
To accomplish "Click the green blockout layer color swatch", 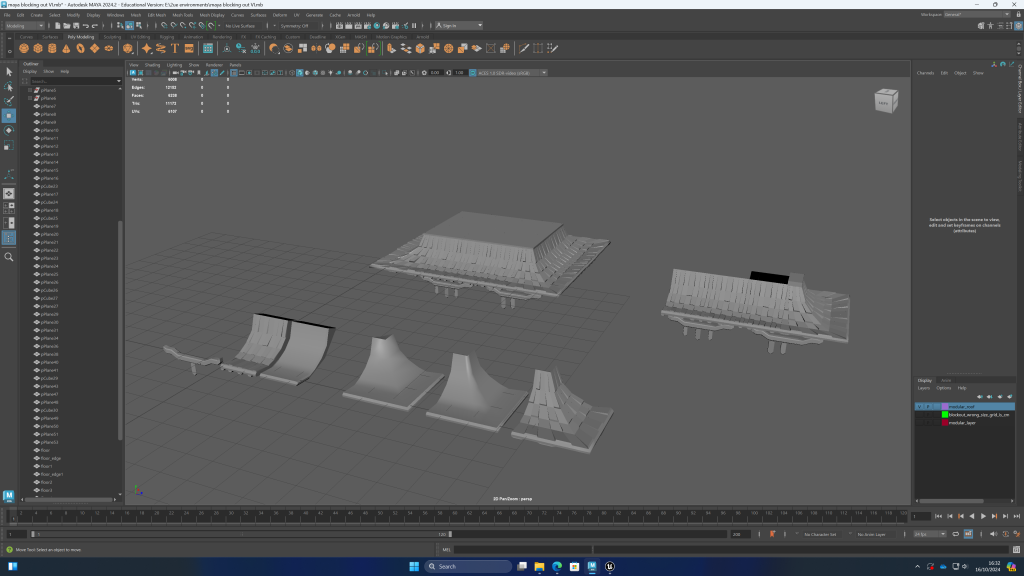I will click(945, 414).
